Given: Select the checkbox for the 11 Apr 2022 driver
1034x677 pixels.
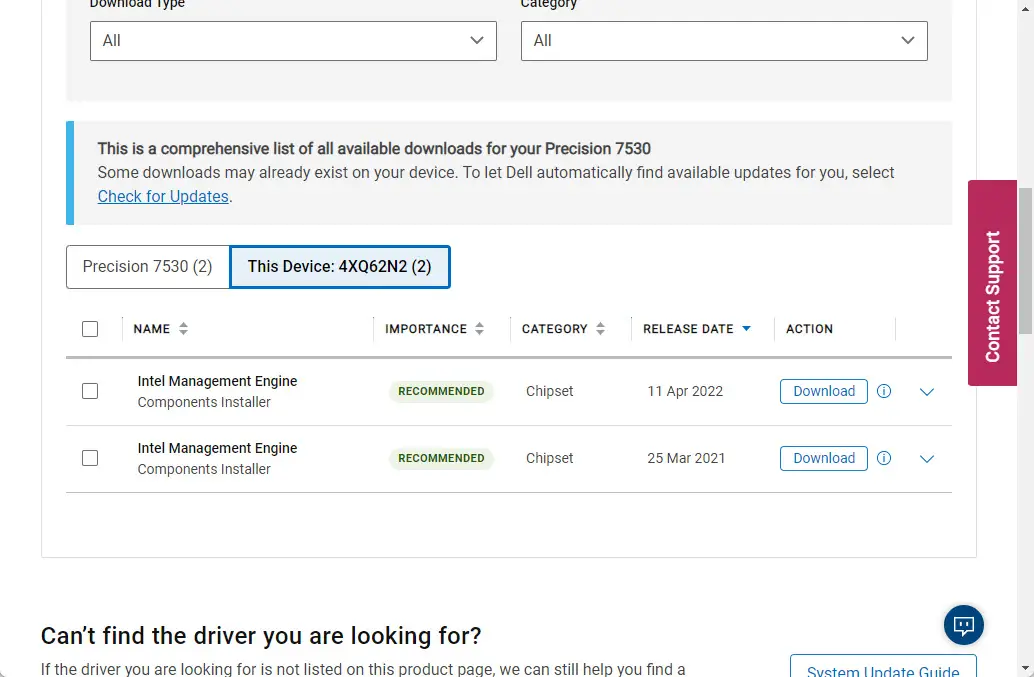Looking at the screenshot, I should click(90, 391).
